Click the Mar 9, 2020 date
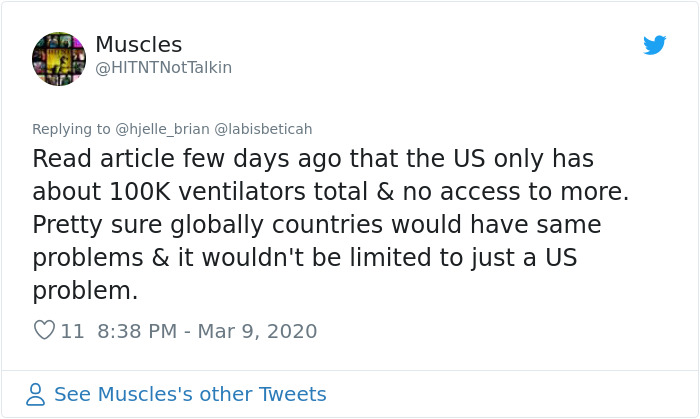The height and width of the screenshot is (419, 700). (x=256, y=331)
